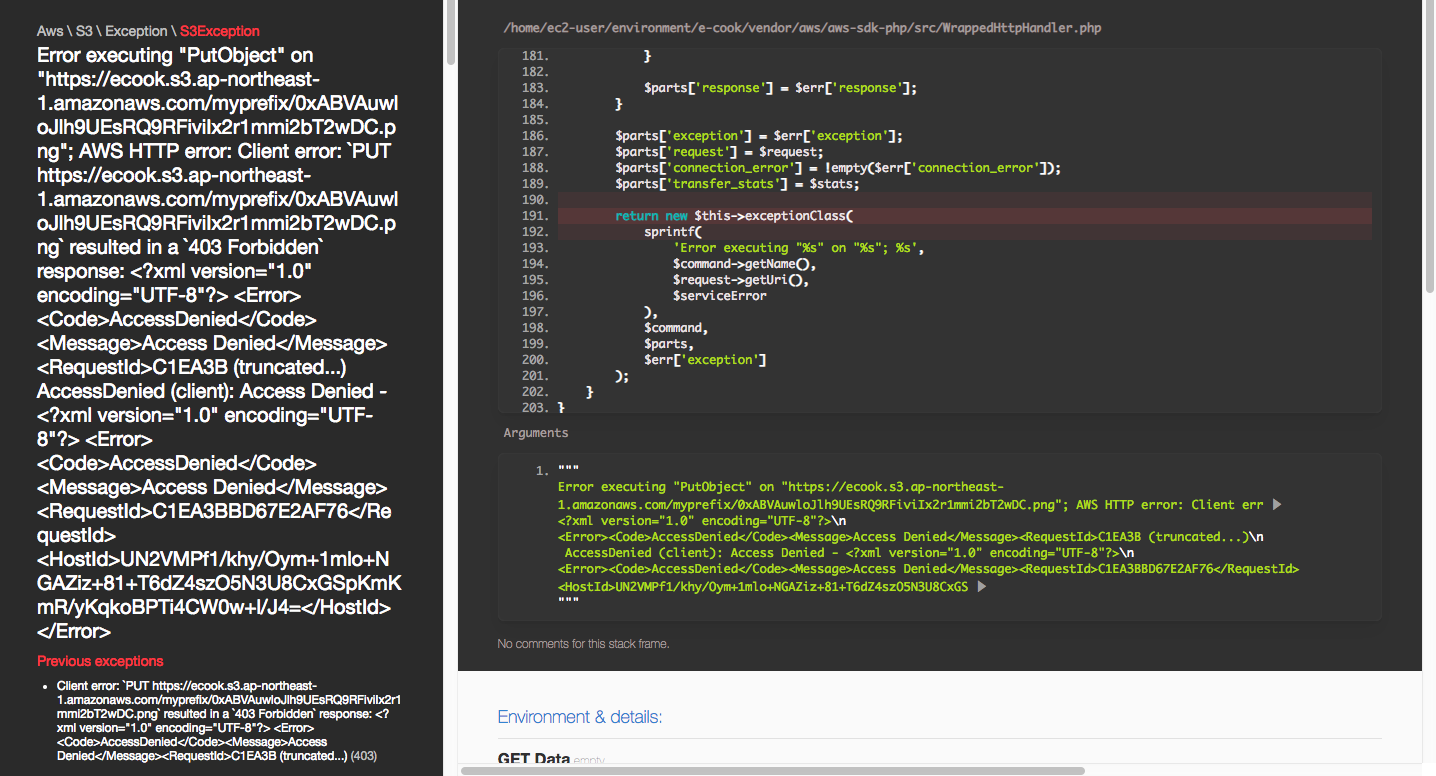Select the "GET Data" section label
This screenshot has height=776, width=1436.
(x=533, y=759)
